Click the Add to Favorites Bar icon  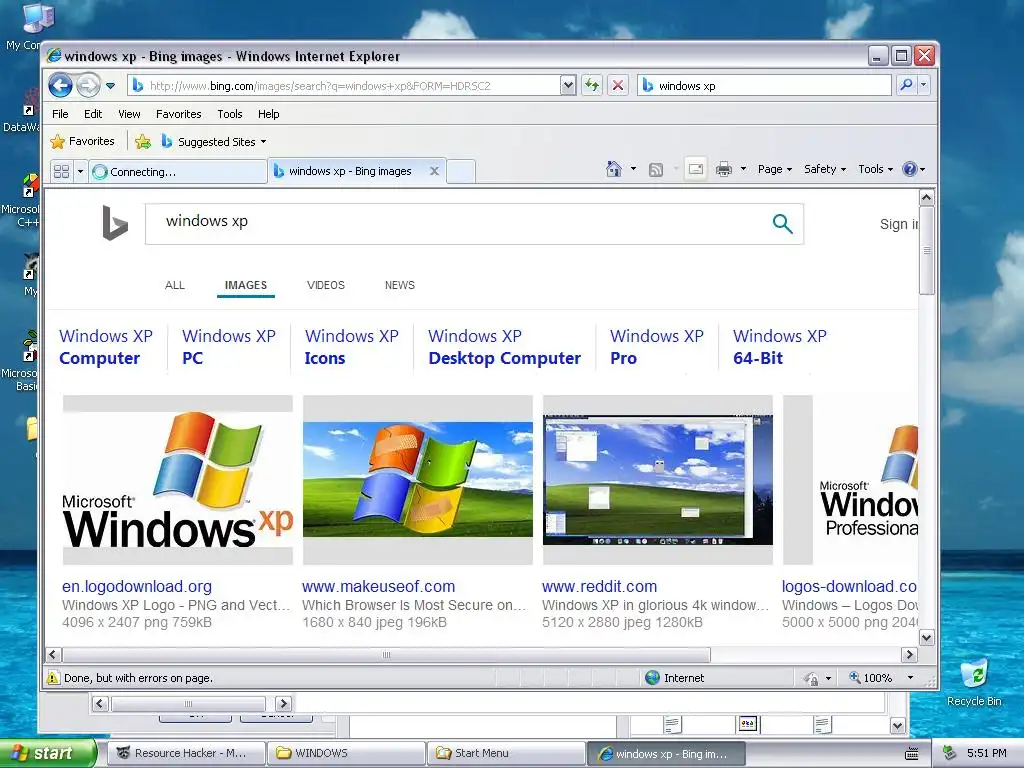point(143,141)
